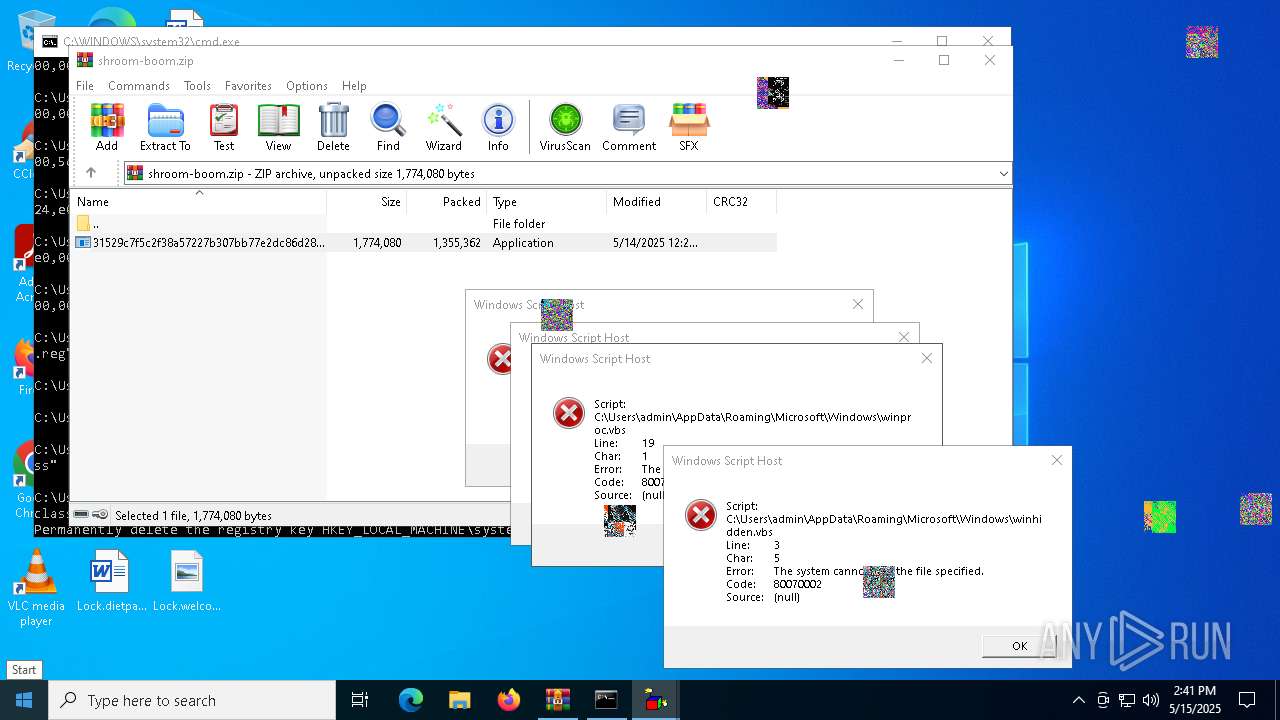Viewport: 1280px width, 720px height.
Task: Click the Windows Start button
Action: click(x=24, y=700)
